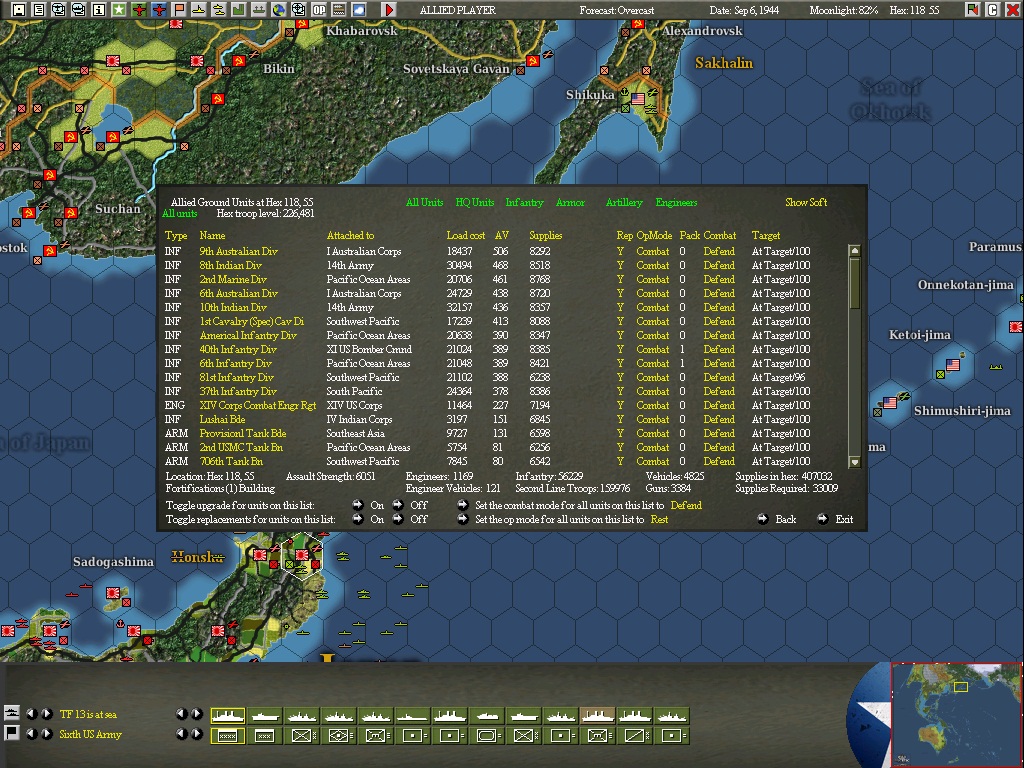Viewport: 1024px width, 768px height.
Task: Open the green industry factory icon
Action: [238, 9]
